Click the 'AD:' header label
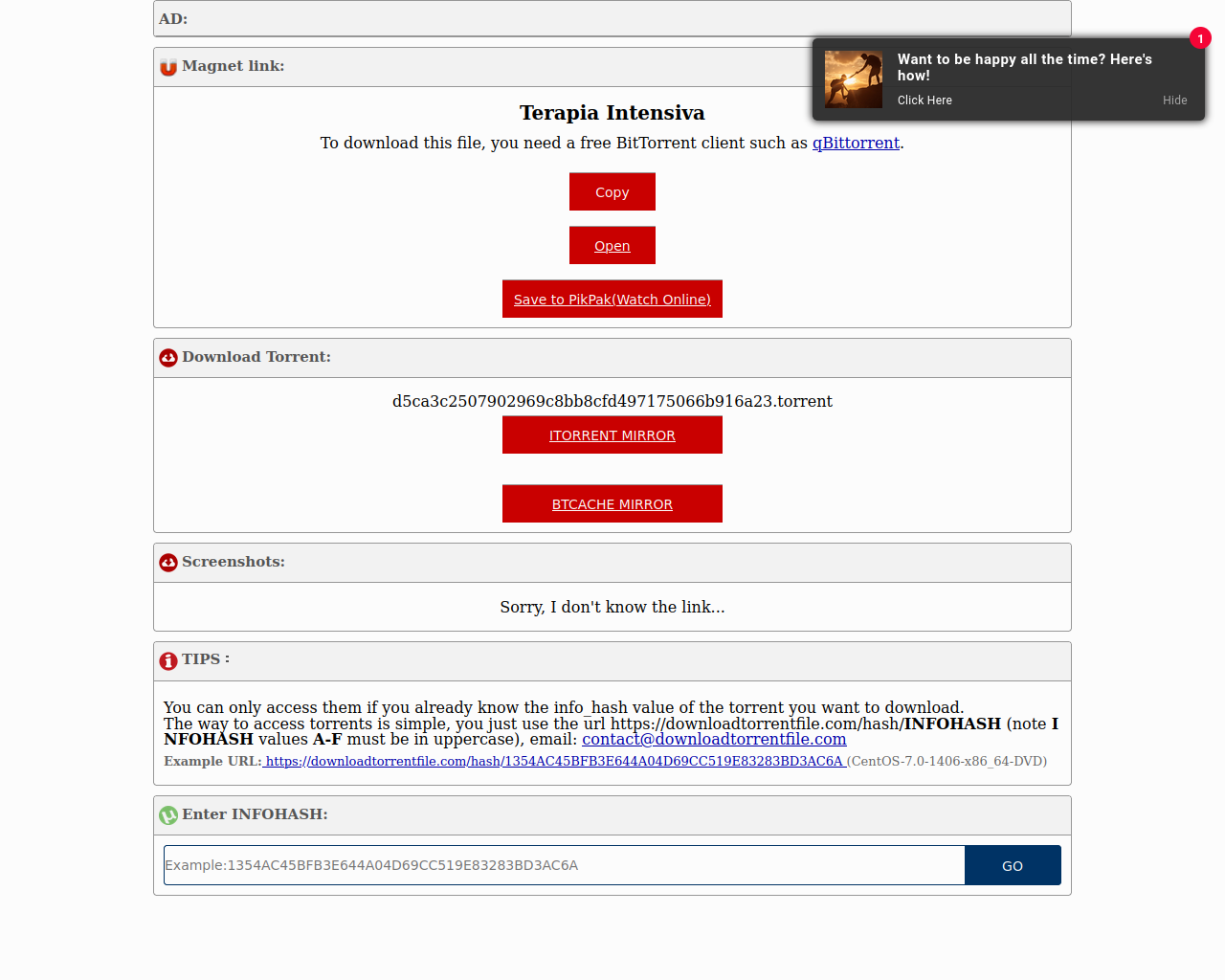This screenshot has width=1225, height=980. (x=173, y=19)
